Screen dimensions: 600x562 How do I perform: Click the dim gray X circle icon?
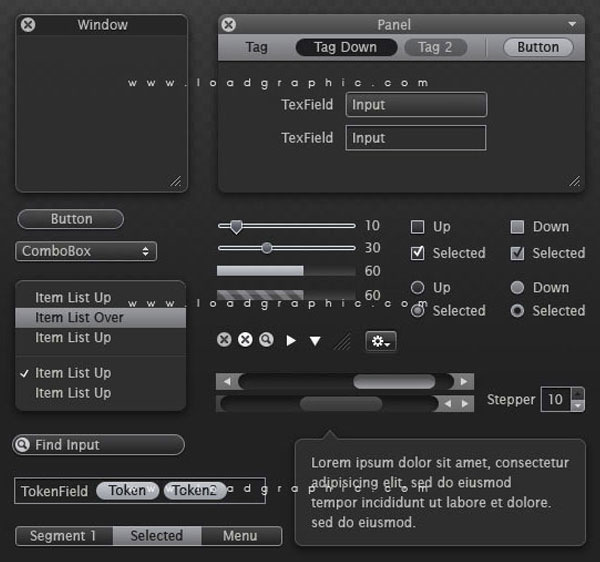pos(224,340)
